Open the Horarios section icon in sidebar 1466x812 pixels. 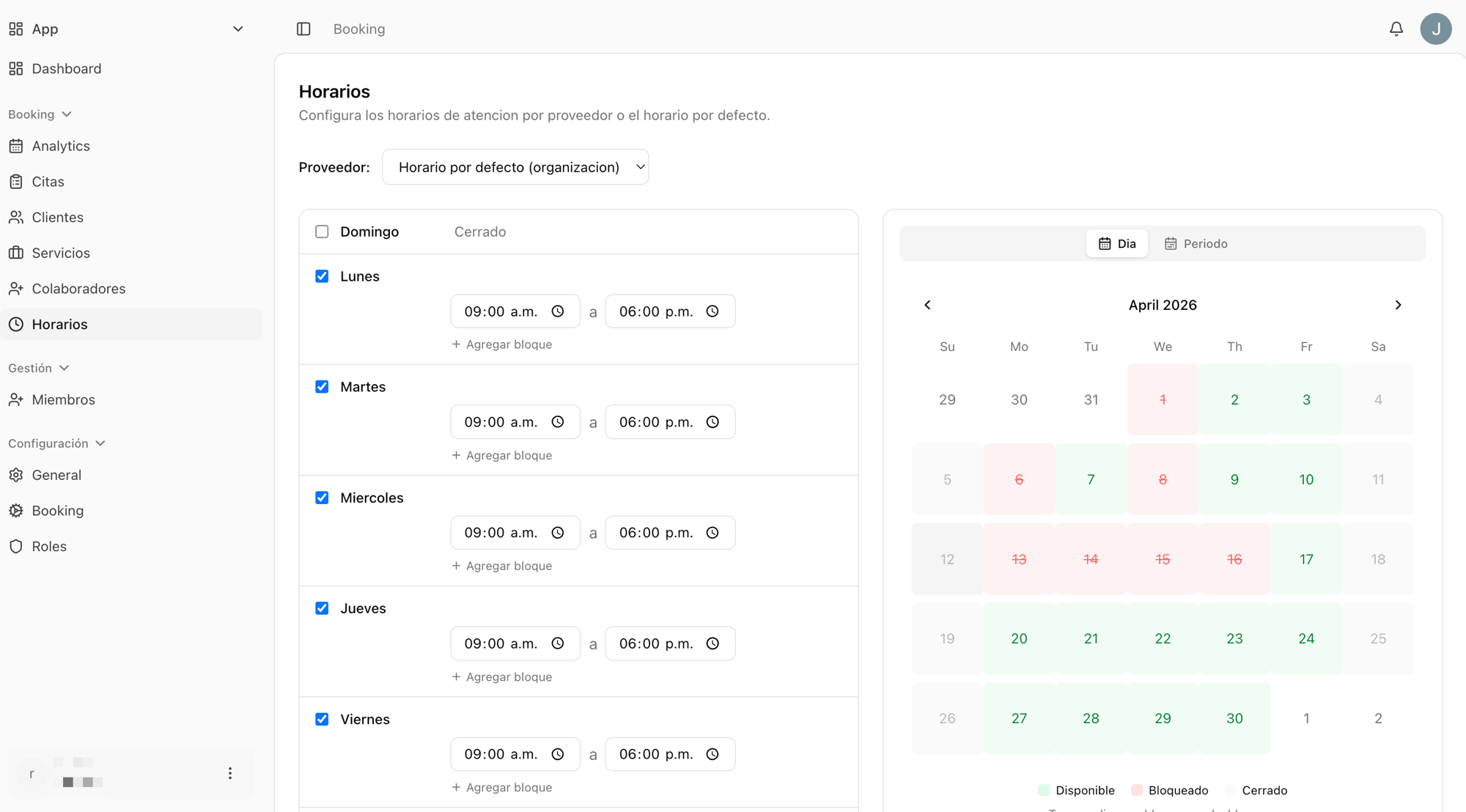[x=16, y=324]
